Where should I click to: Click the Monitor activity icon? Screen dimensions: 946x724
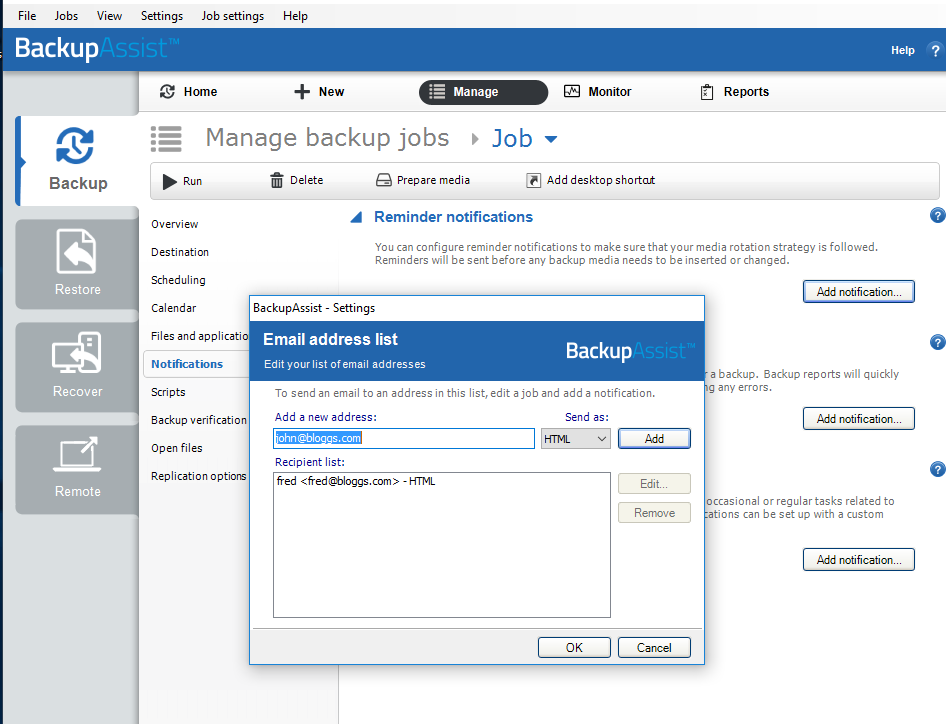coord(571,91)
